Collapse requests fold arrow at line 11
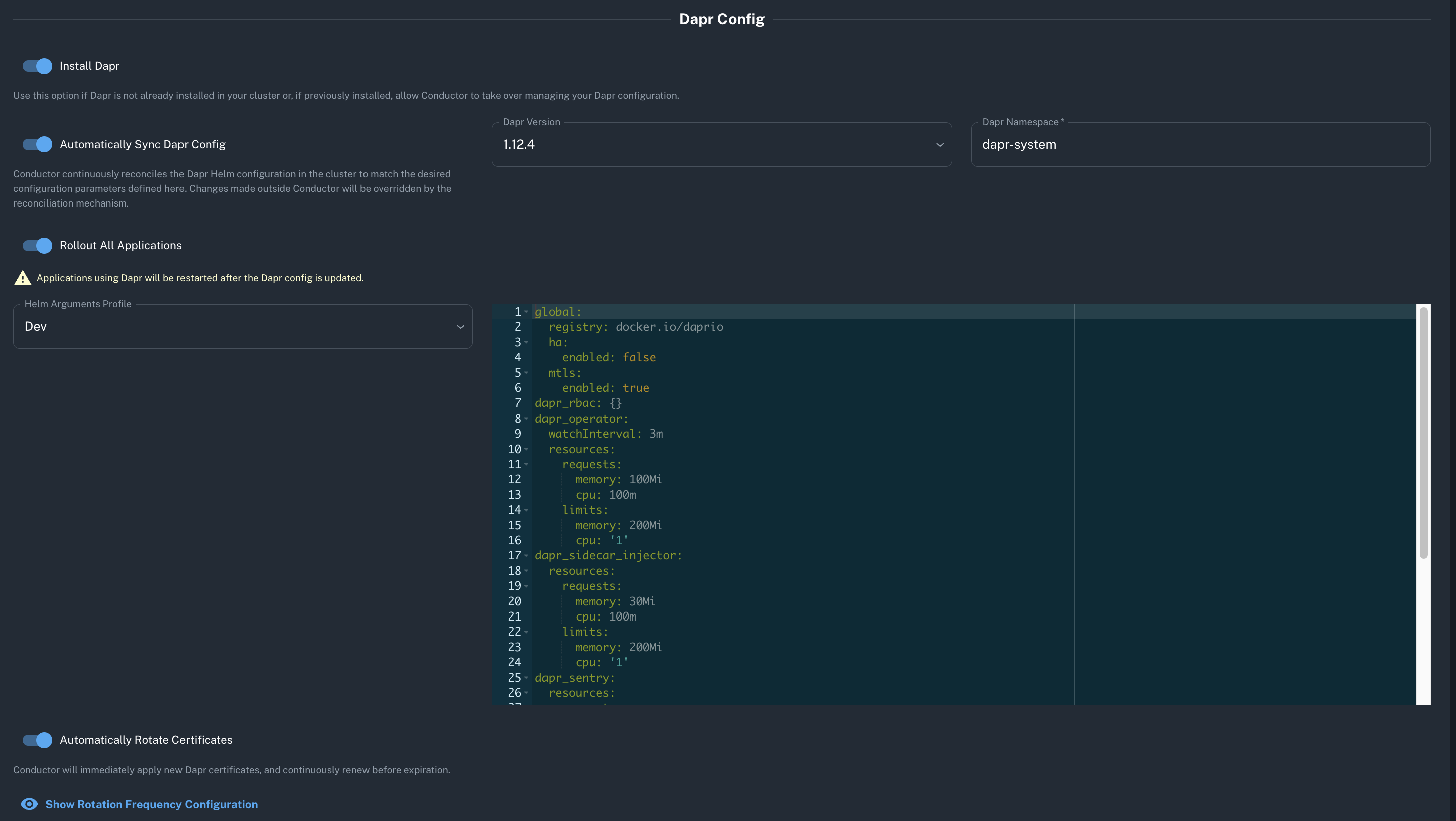Viewport: 1456px width, 821px height. [527, 465]
